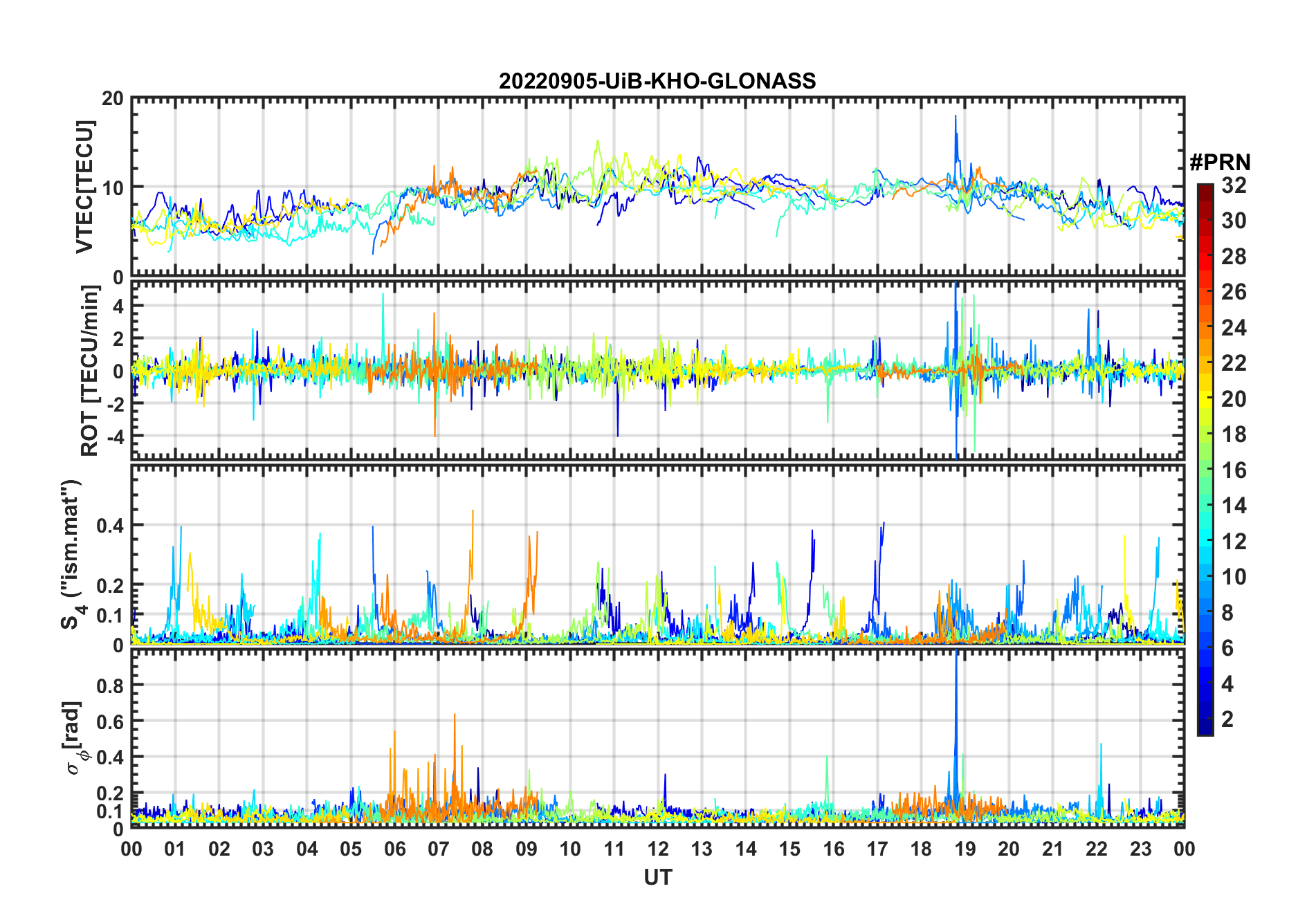Click UT axis hour label 15
Viewport: 1316px width, 920px height.
[x=789, y=849]
